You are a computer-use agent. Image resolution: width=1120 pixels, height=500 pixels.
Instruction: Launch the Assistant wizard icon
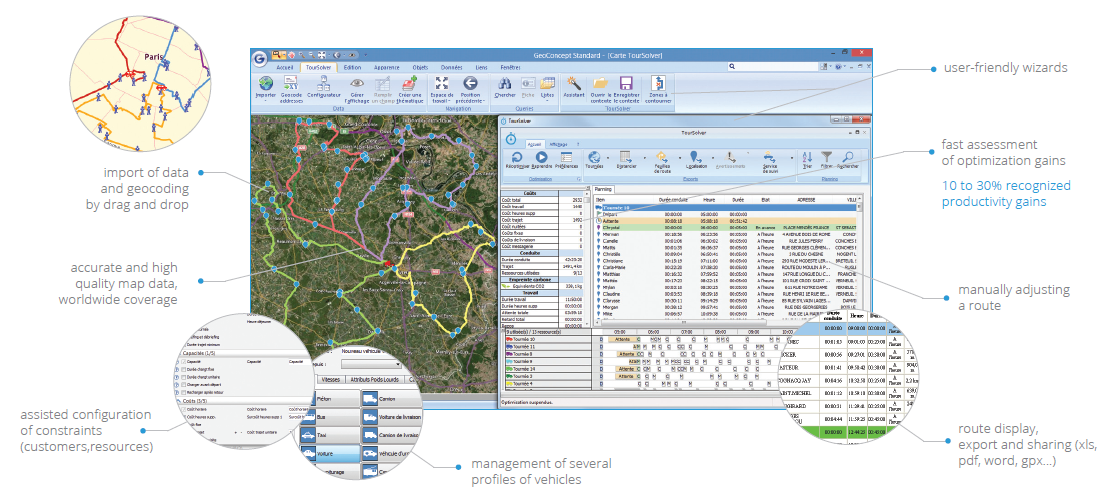click(x=573, y=86)
